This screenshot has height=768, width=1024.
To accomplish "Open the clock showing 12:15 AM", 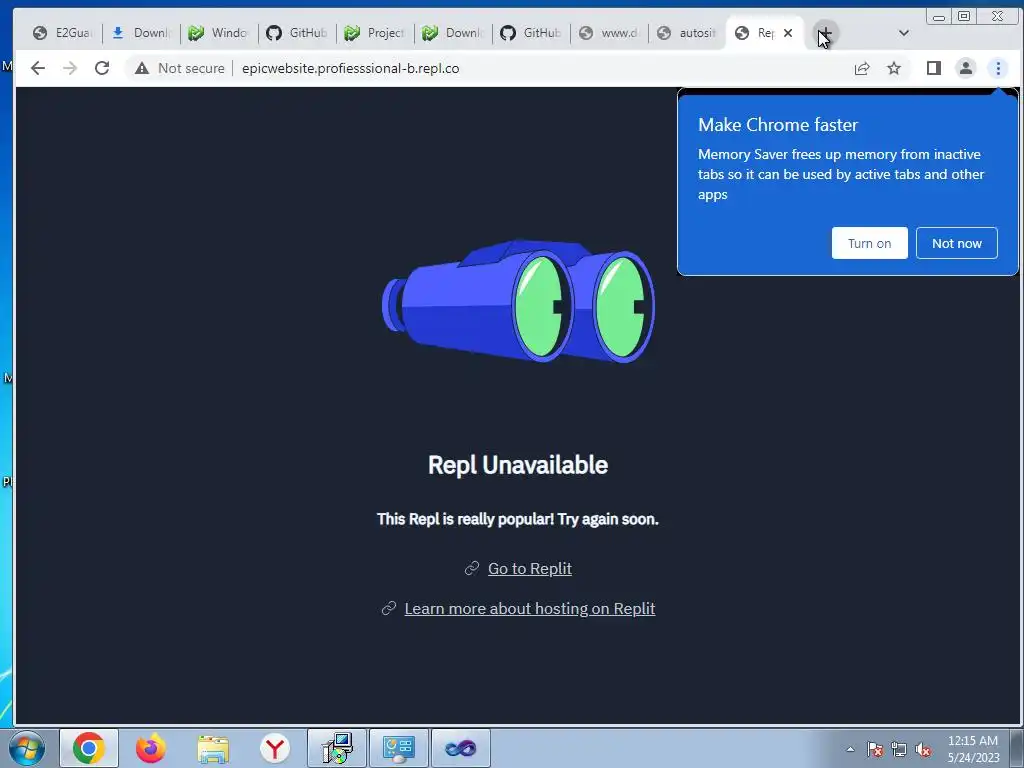I will click(973, 749).
